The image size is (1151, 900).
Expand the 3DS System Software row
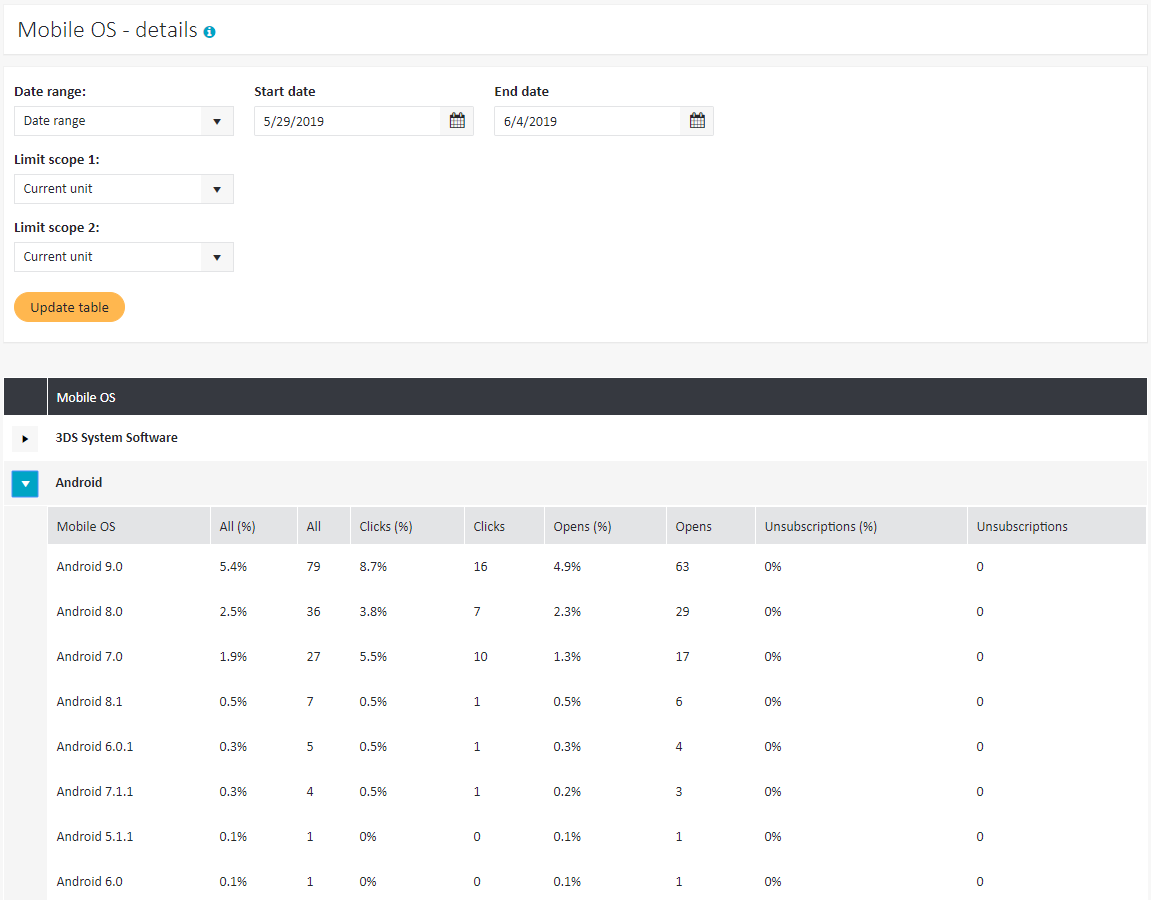pos(25,438)
